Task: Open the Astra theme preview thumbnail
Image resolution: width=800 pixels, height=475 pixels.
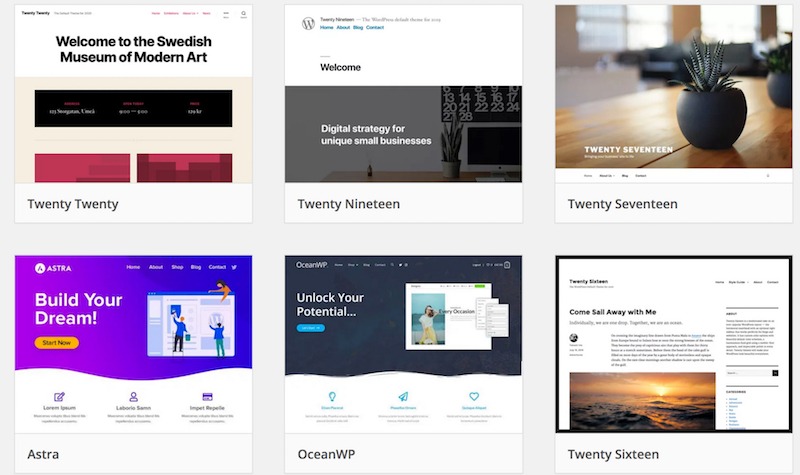Action: [x=134, y=344]
